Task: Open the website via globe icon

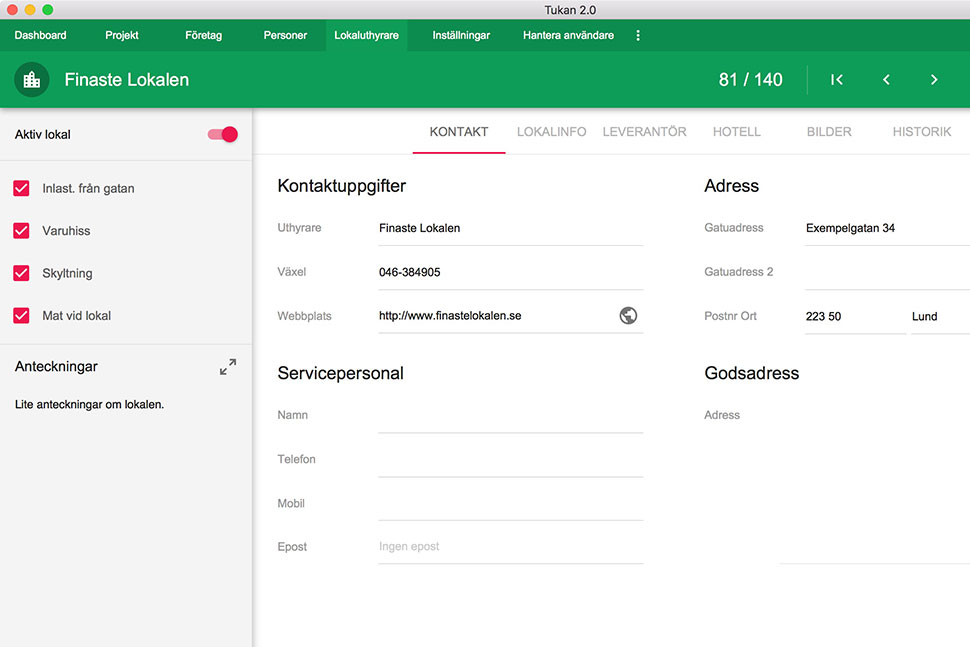Action: [x=628, y=315]
